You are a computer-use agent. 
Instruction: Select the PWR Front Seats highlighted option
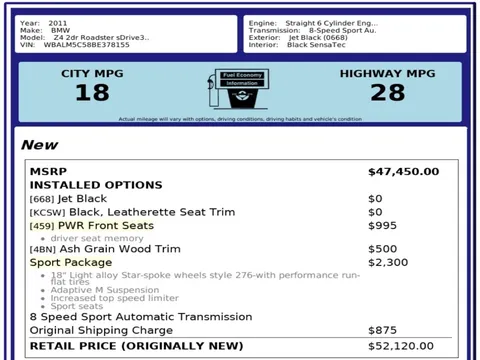(92, 226)
